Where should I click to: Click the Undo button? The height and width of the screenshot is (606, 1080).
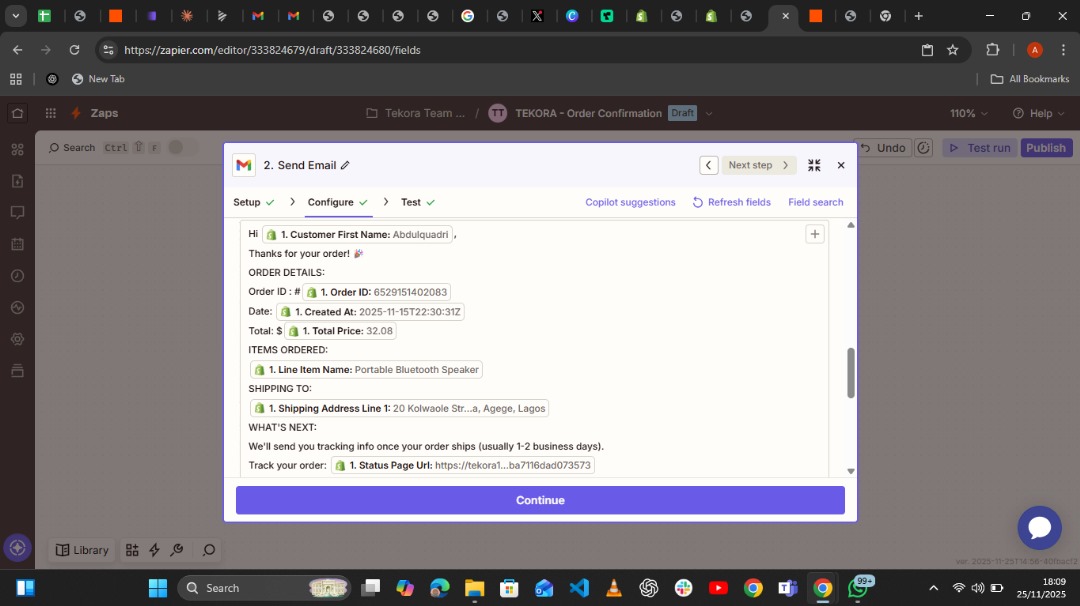[x=884, y=147]
